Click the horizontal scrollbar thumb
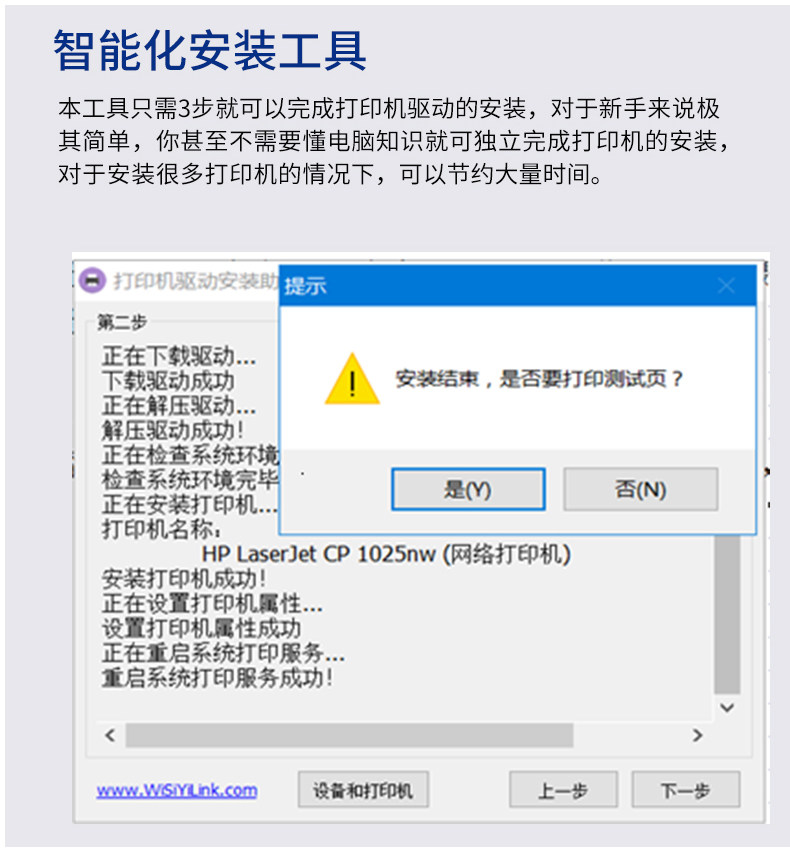The width and height of the screenshot is (790, 866). pos(349,735)
